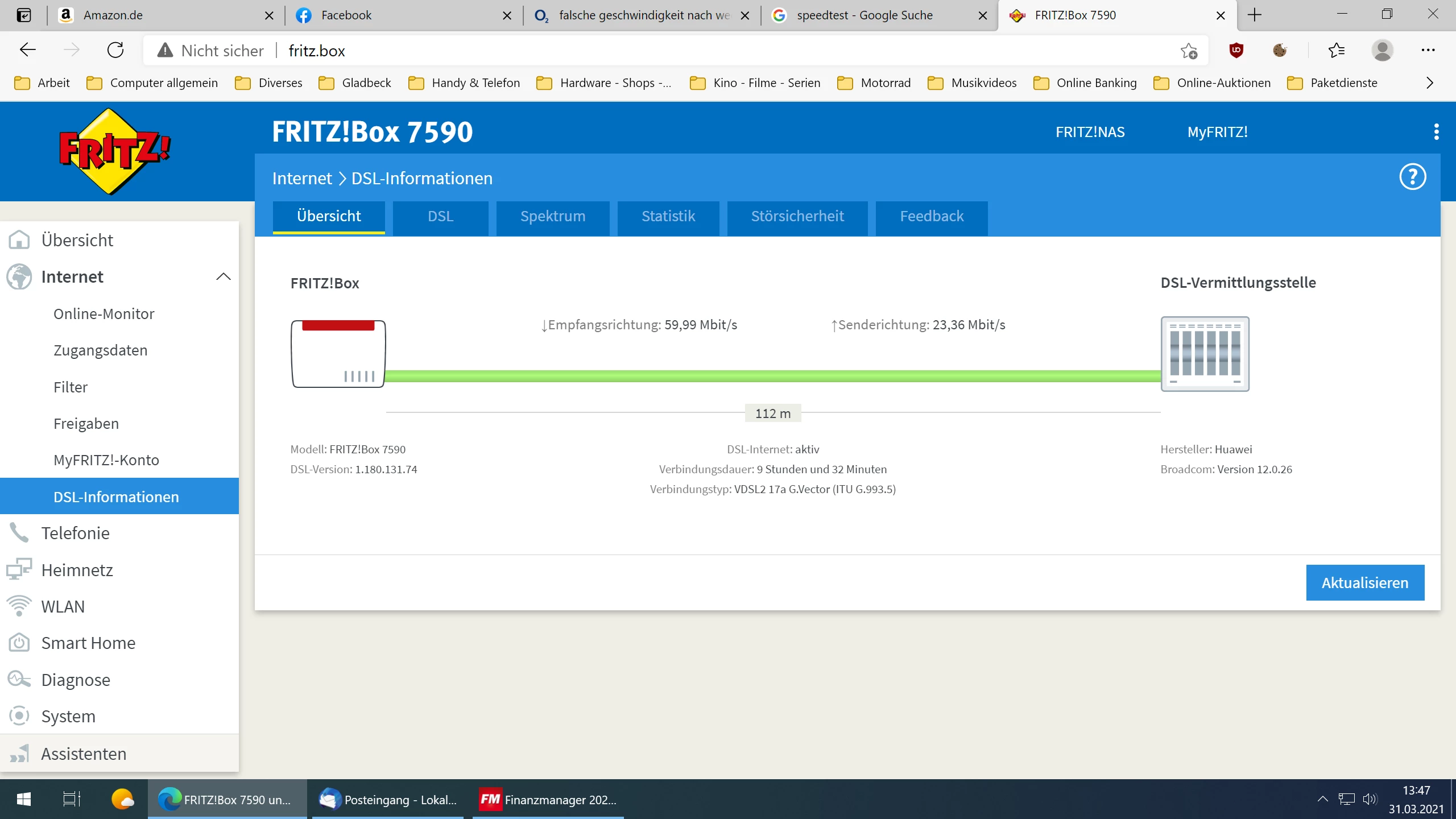Collapse the Internet menu chevron

click(223, 277)
